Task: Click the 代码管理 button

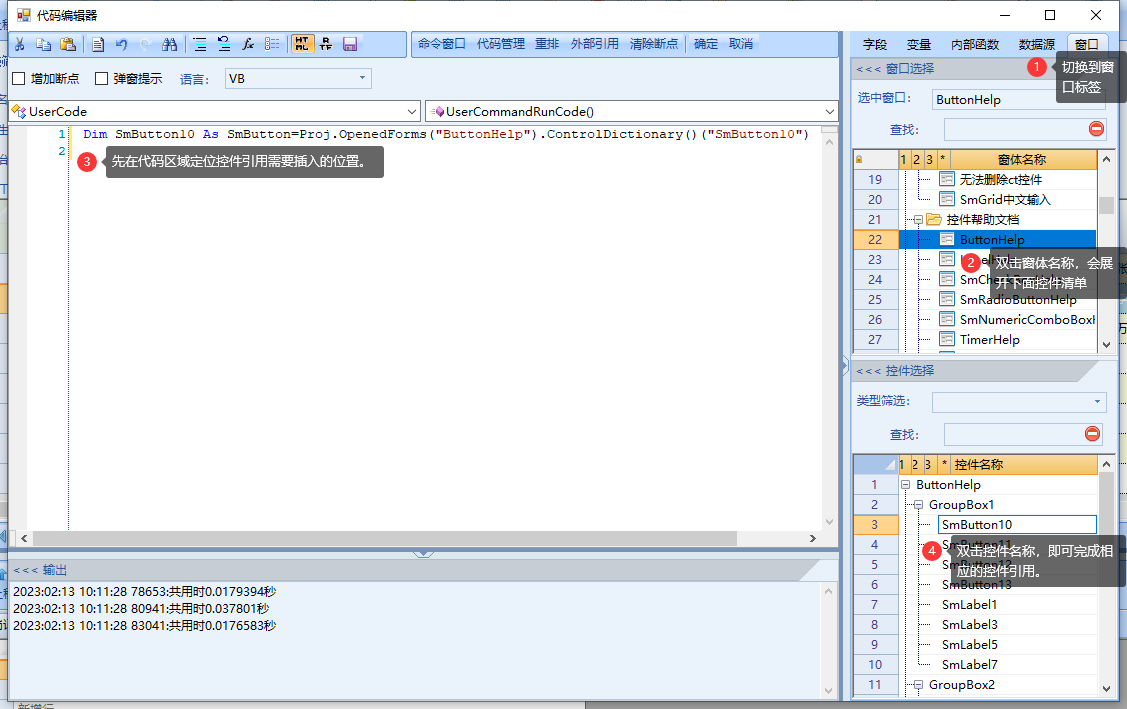Action: point(501,44)
